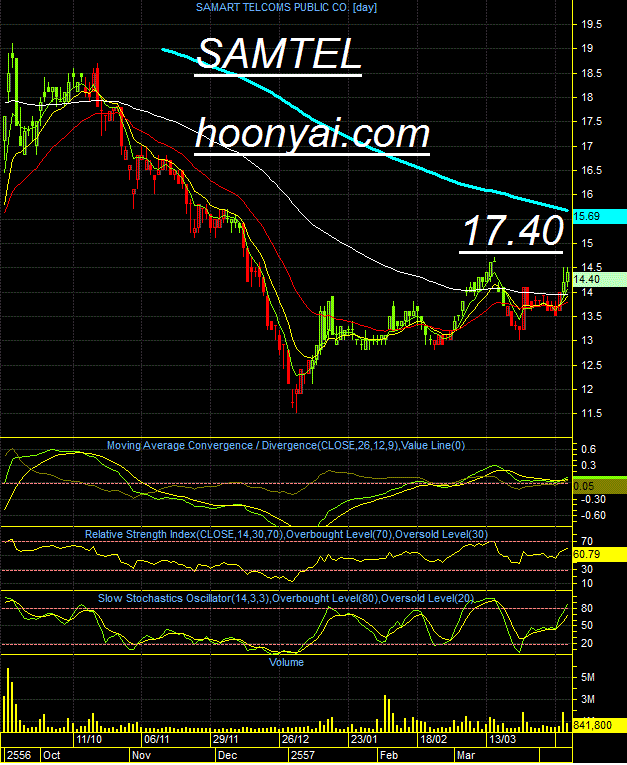The width and height of the screenshot is (627, 765).
Task: Click the 10 label on the RSI axis
Action: (x=587, y=584)
